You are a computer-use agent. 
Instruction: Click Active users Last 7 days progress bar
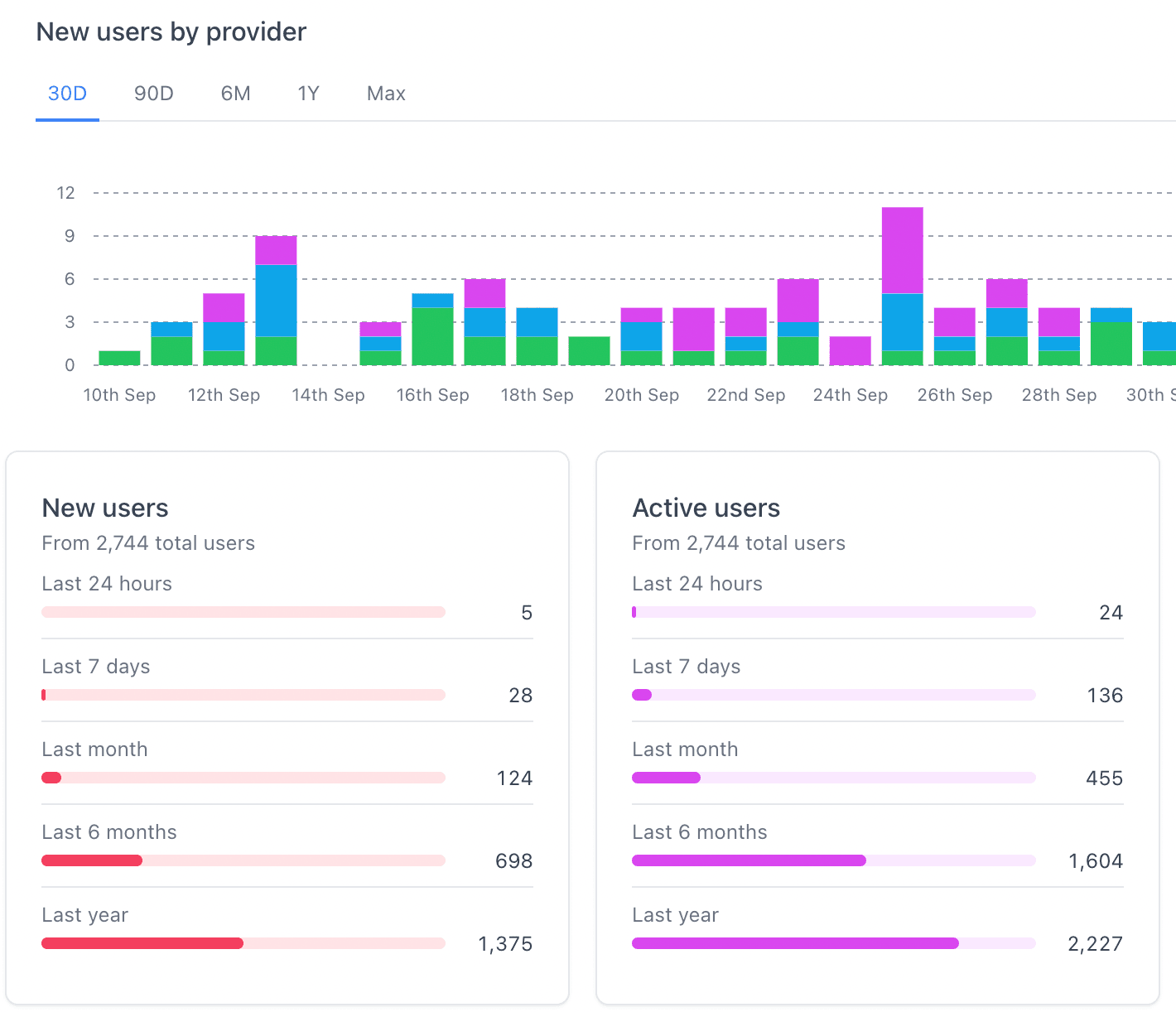pos(833,695)
